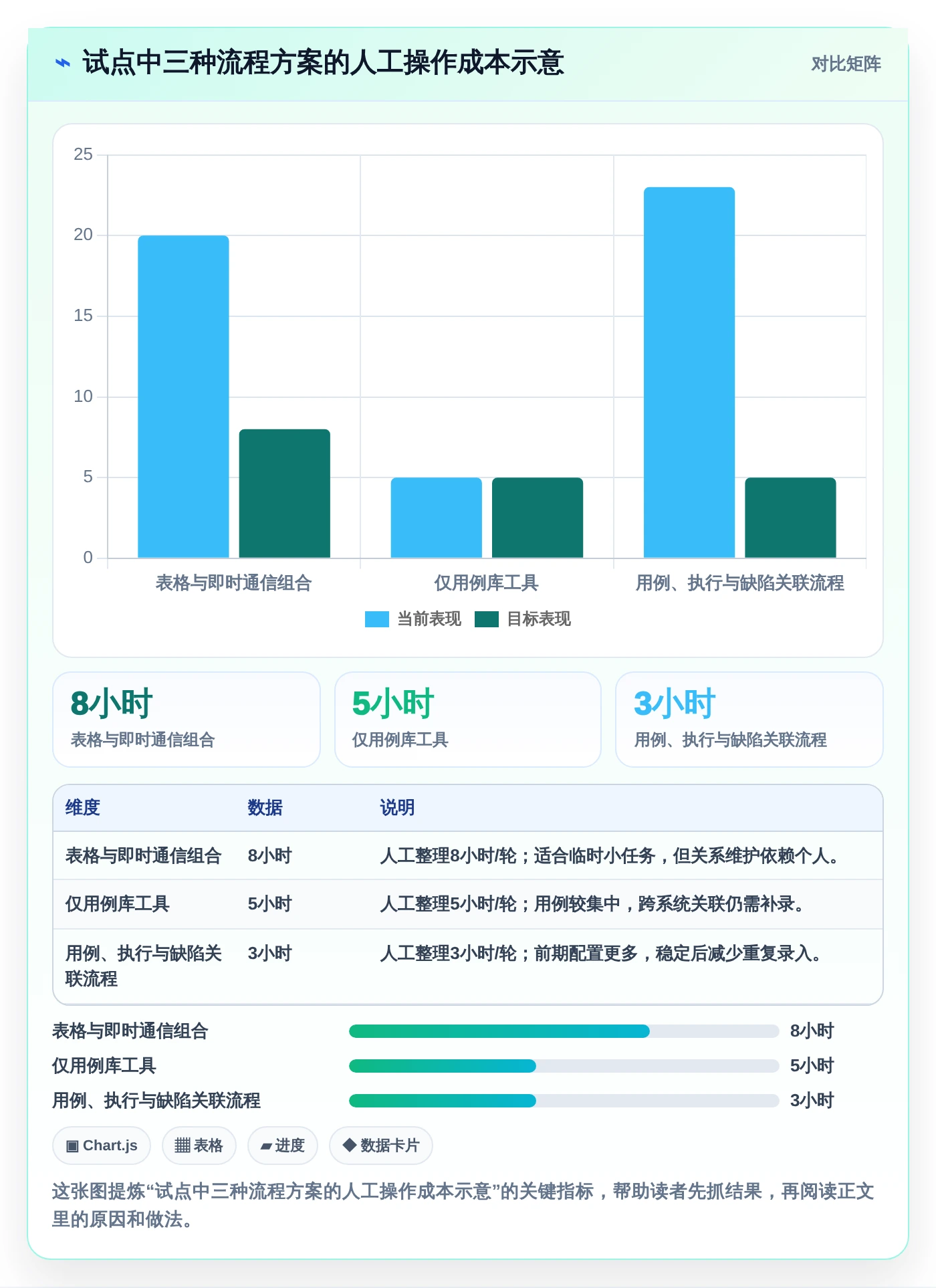
Task: Click the 表格与即时通信组合 progress bar
Action: coord(564,1031)
